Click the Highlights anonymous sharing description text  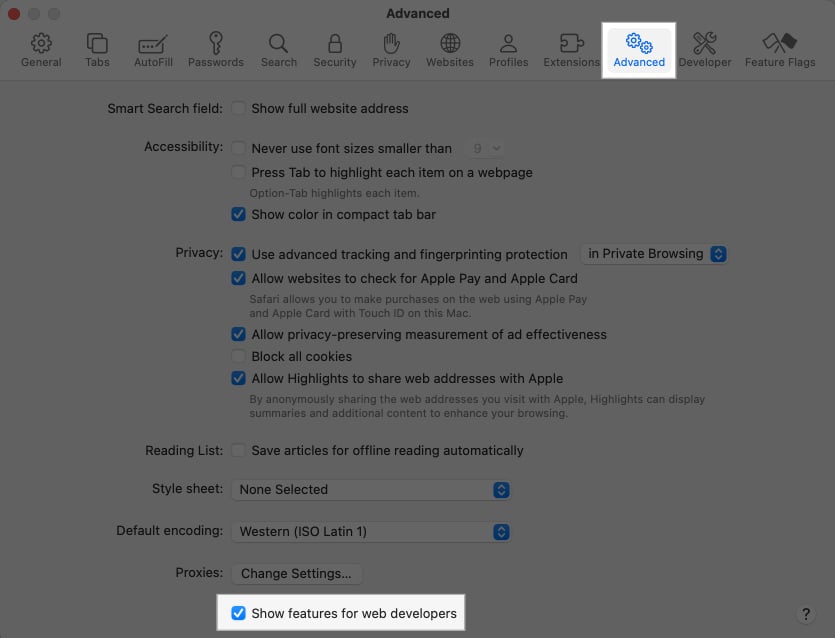[x=477, y=406]
